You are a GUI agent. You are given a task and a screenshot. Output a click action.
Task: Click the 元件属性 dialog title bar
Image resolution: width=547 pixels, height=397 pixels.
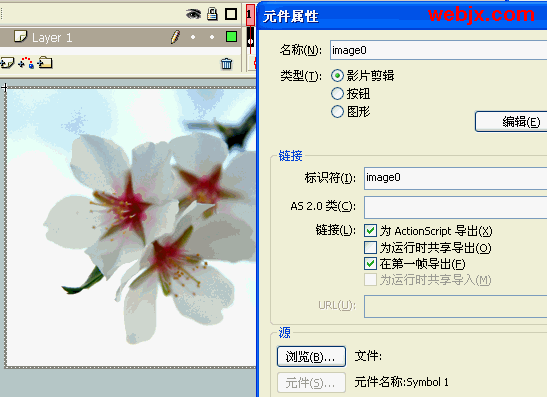402,16
